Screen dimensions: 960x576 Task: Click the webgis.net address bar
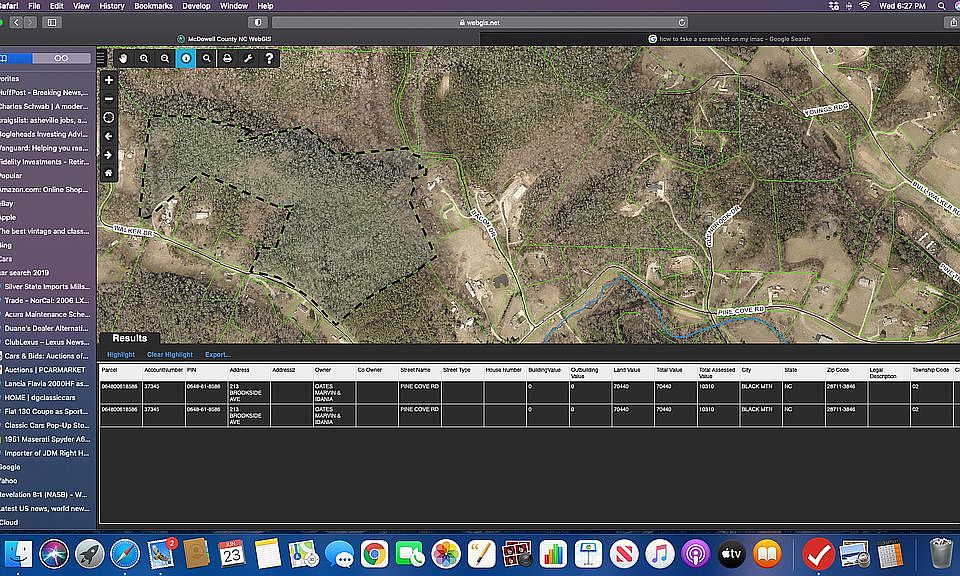[x=480, y=22]
